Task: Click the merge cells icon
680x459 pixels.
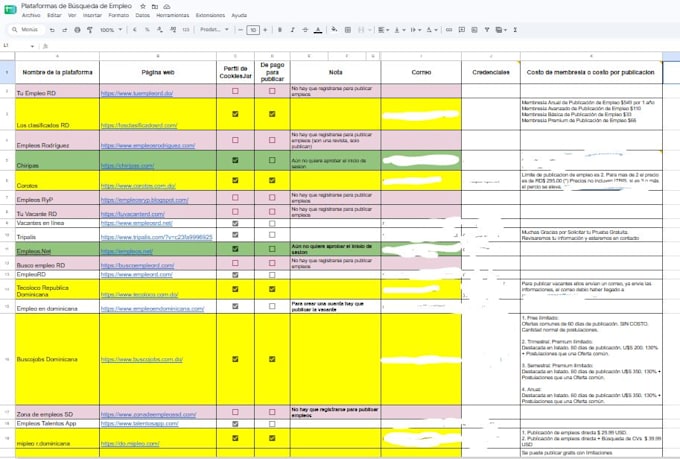Action: pyautogui.click(x=361, y=30)
